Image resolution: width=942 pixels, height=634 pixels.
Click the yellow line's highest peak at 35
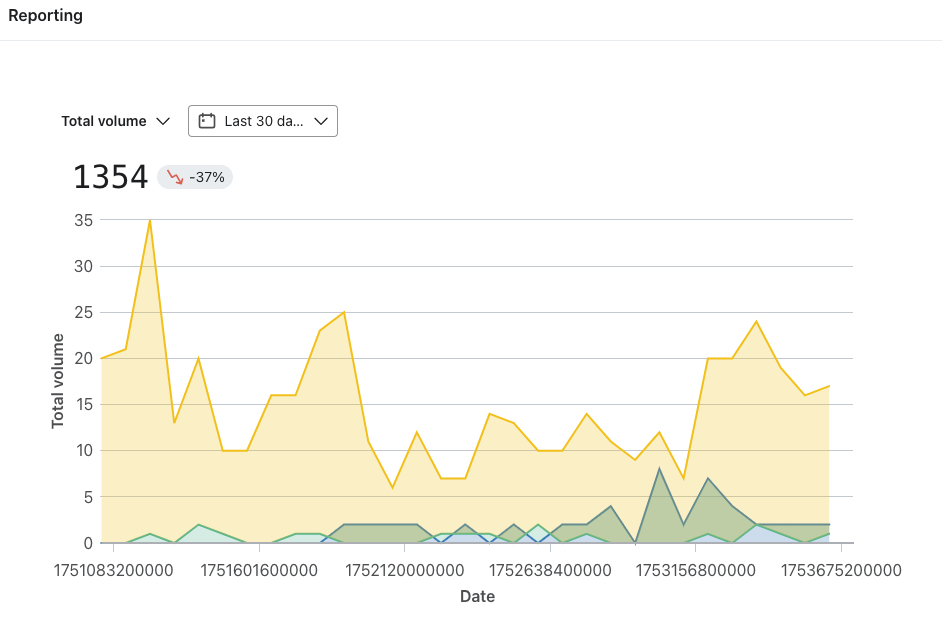150,220
